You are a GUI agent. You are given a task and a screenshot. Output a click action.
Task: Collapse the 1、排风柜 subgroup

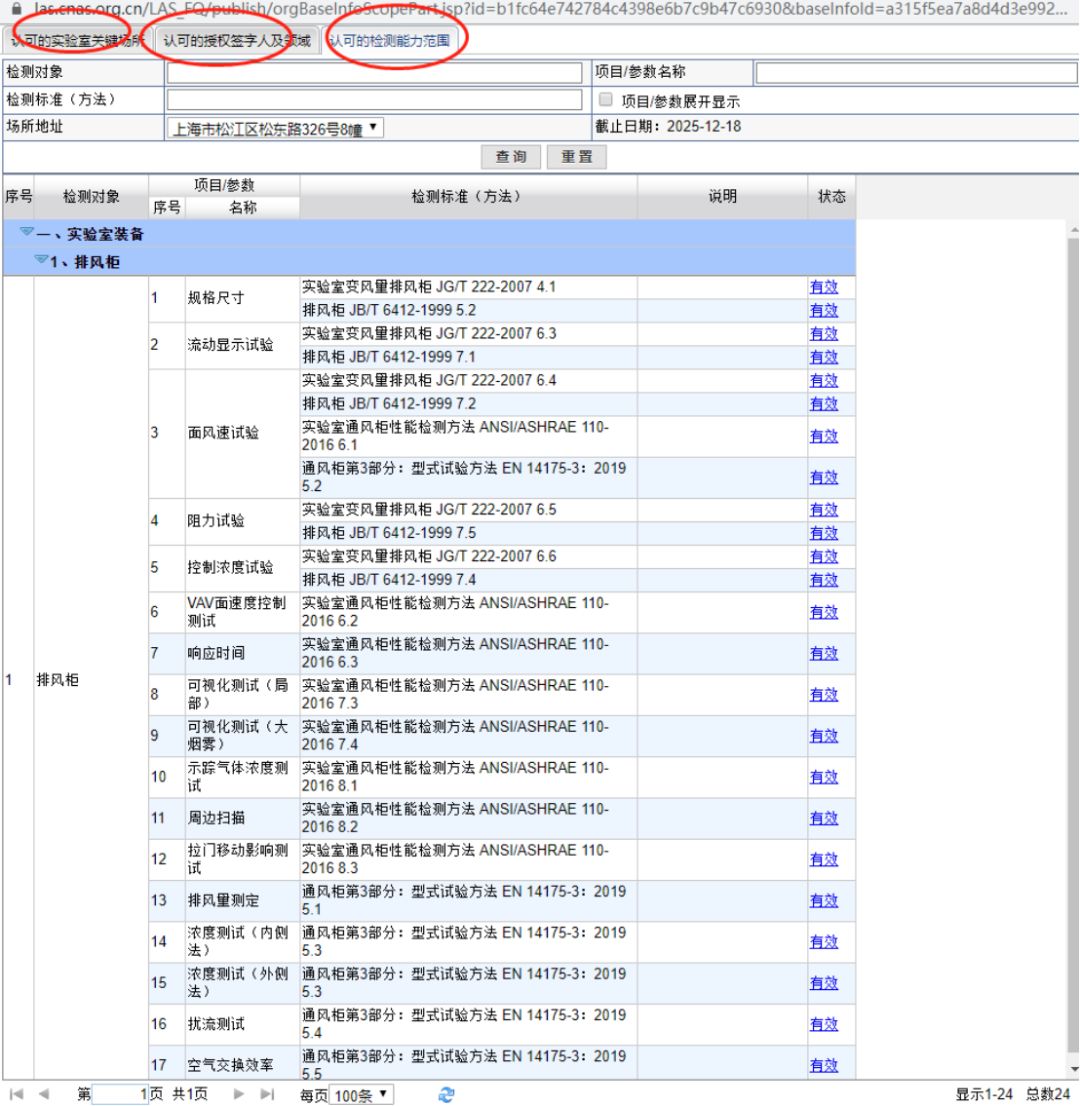40,260
